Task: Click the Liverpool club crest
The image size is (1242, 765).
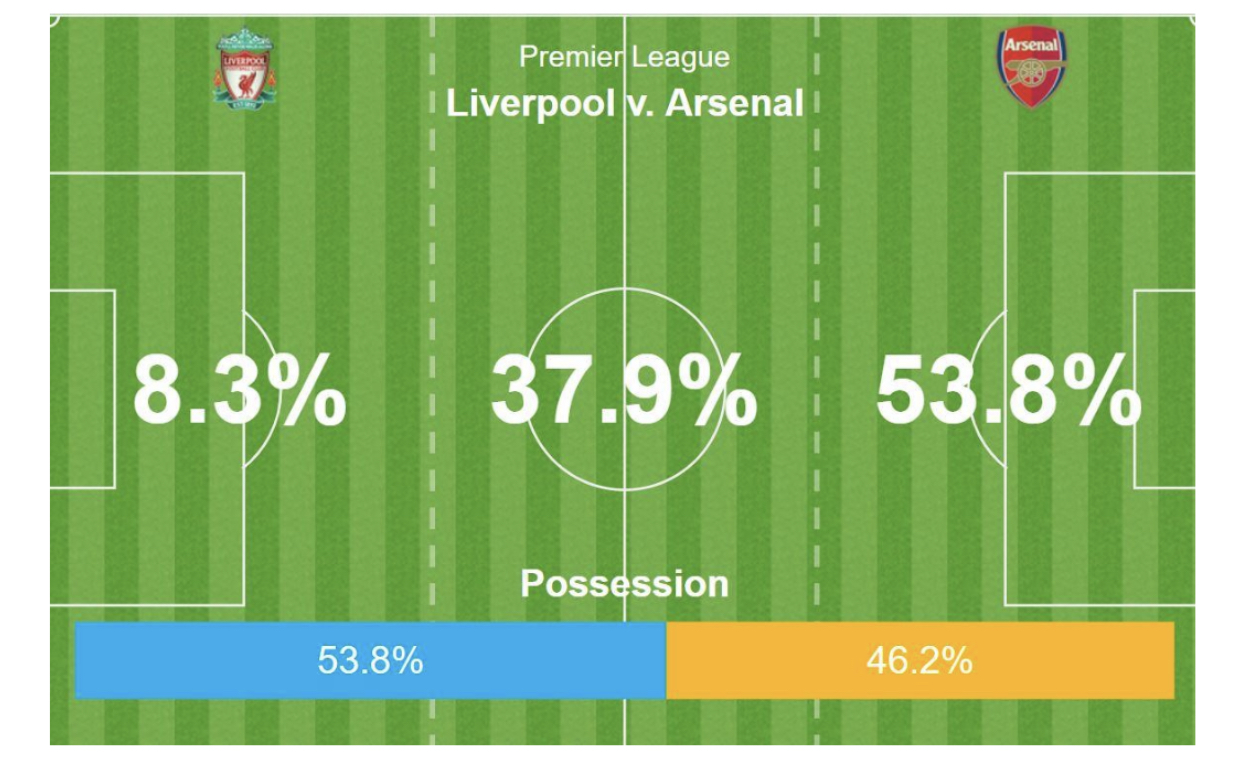Action: (243, 68)
